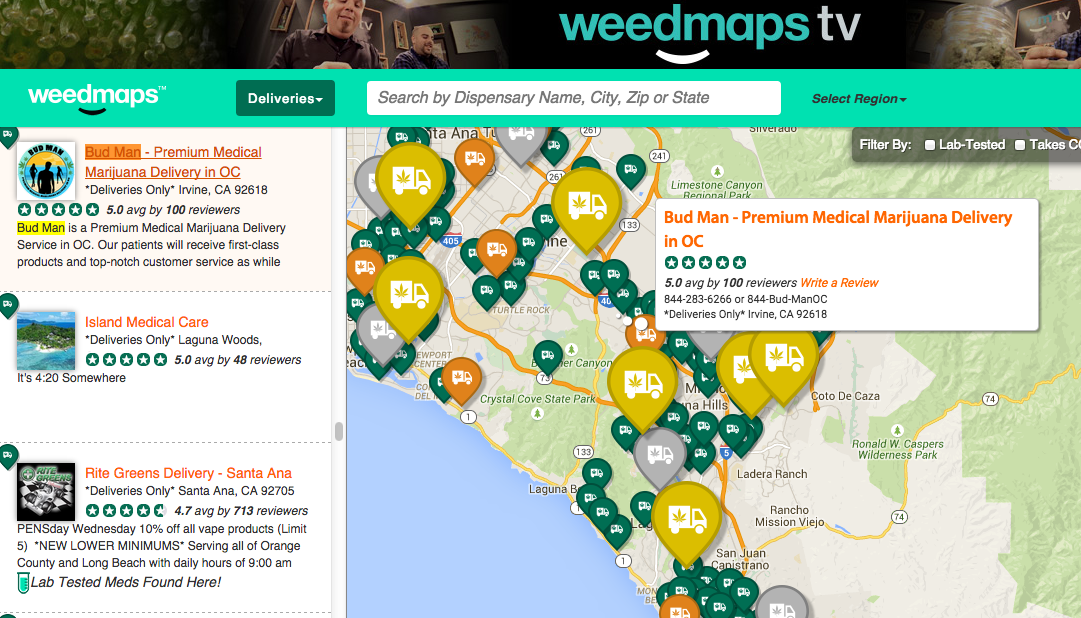
Task: Click the Bud Man logo thumbnail
Action: point(46,171)
